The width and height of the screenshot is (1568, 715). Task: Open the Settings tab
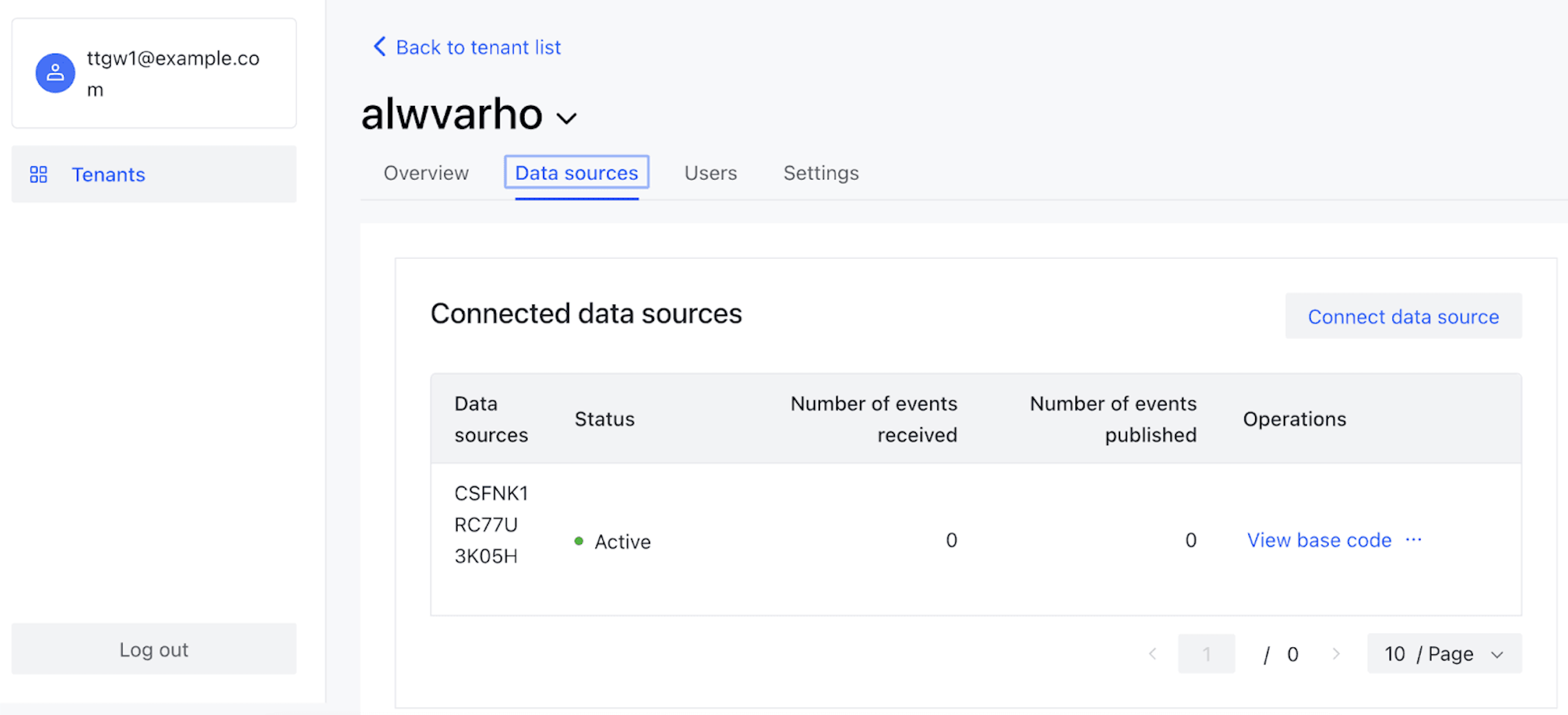click(x=821, y=173)
